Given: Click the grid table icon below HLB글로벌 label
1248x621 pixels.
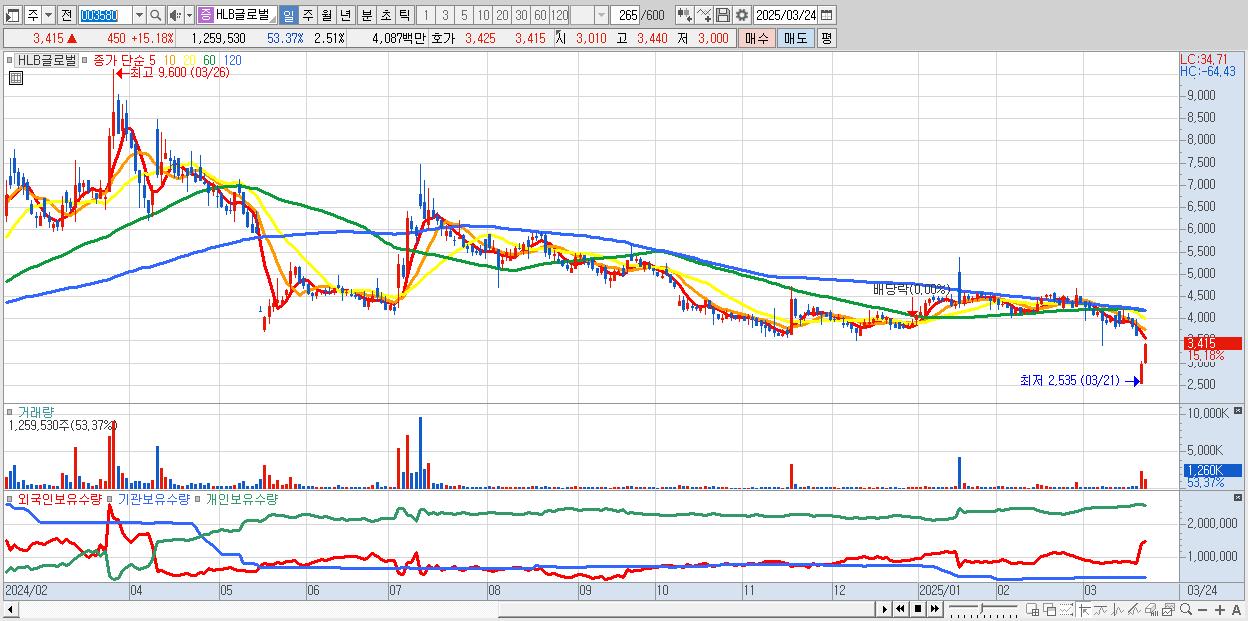Looking at the screenshot, I should click(x=15, y=78).
